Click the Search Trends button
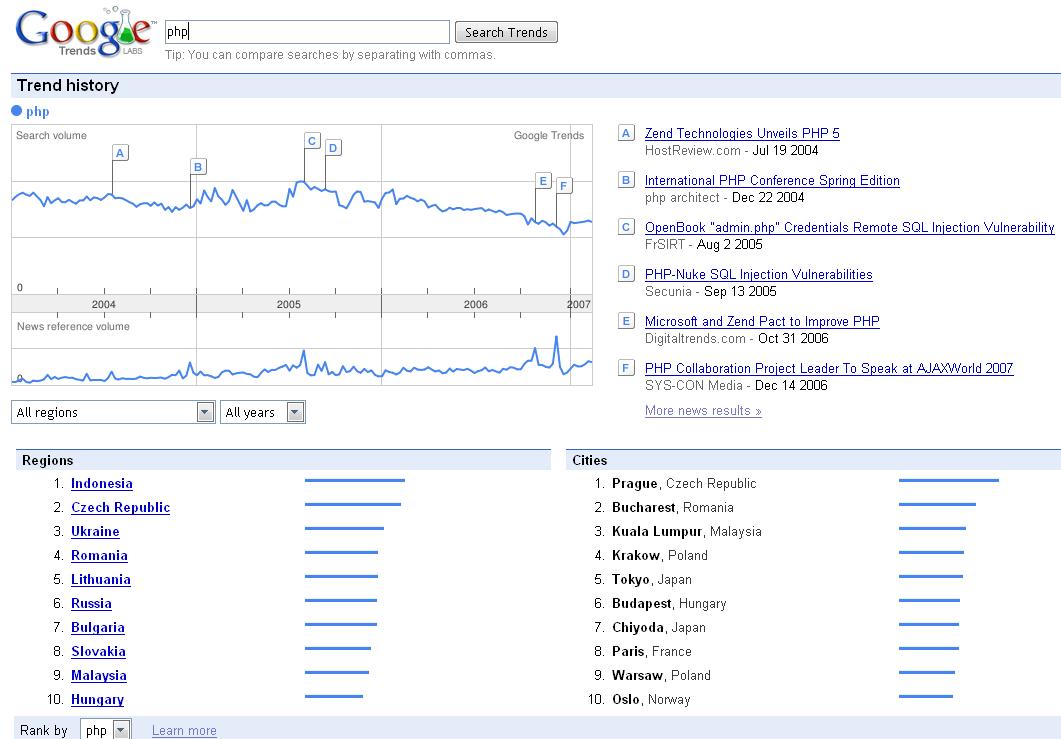Screen dimensions: 1061x739 [x=506, y=32]
